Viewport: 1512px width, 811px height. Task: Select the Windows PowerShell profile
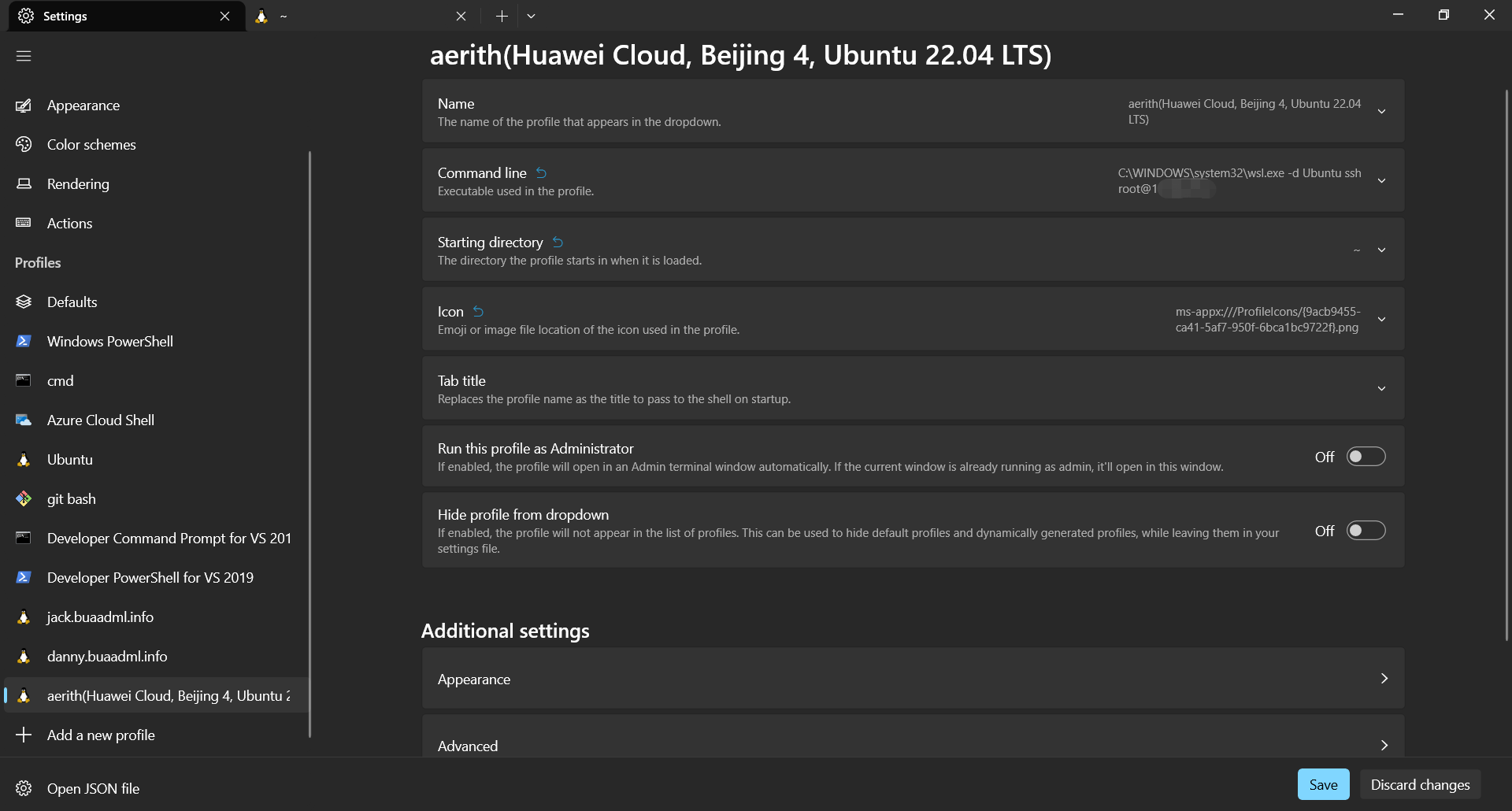tap(156, 342)
